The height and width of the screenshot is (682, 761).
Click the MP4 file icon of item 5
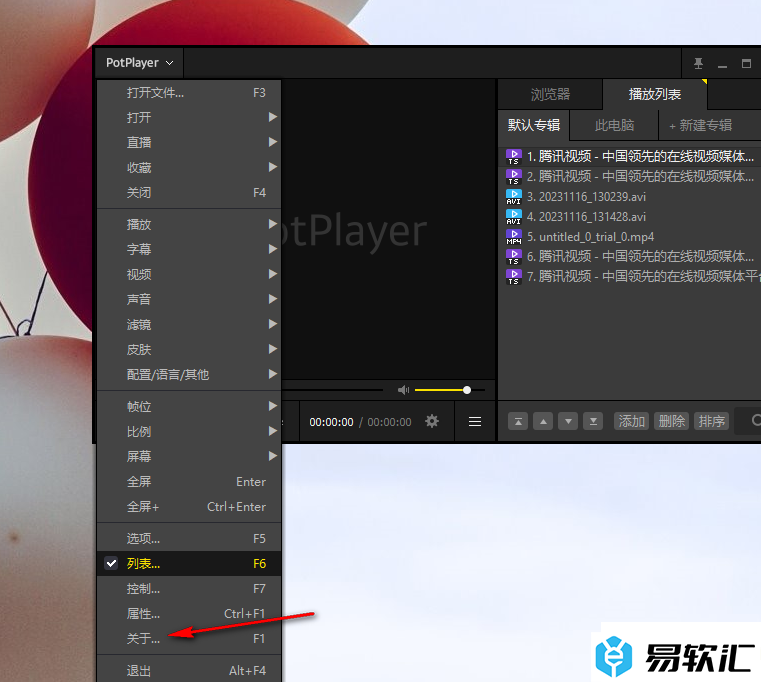pos(513,236)
